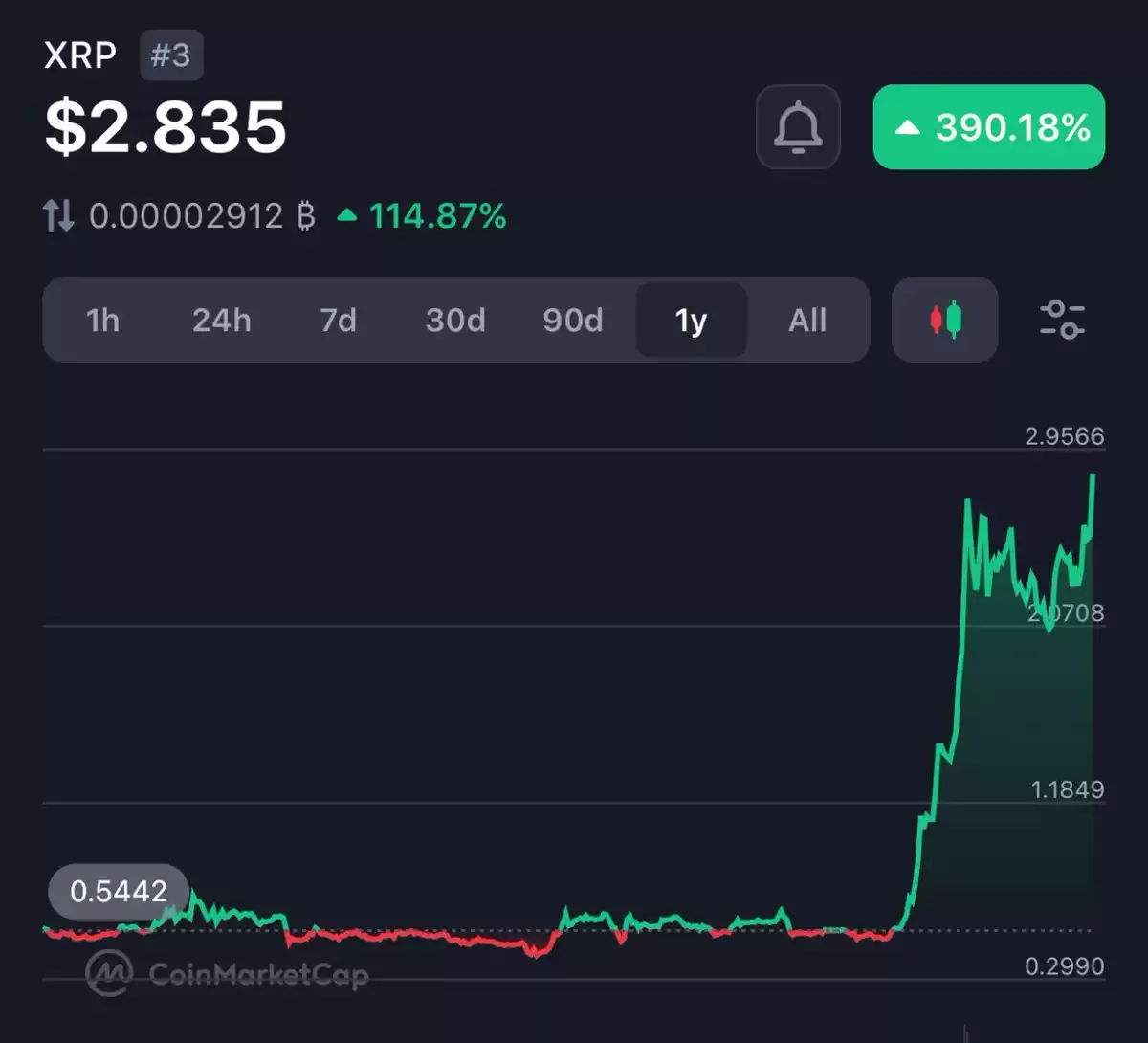Tap the 1.1849 axis label
Viewport: 1148px width, 1043px height.
[1067, 789]
